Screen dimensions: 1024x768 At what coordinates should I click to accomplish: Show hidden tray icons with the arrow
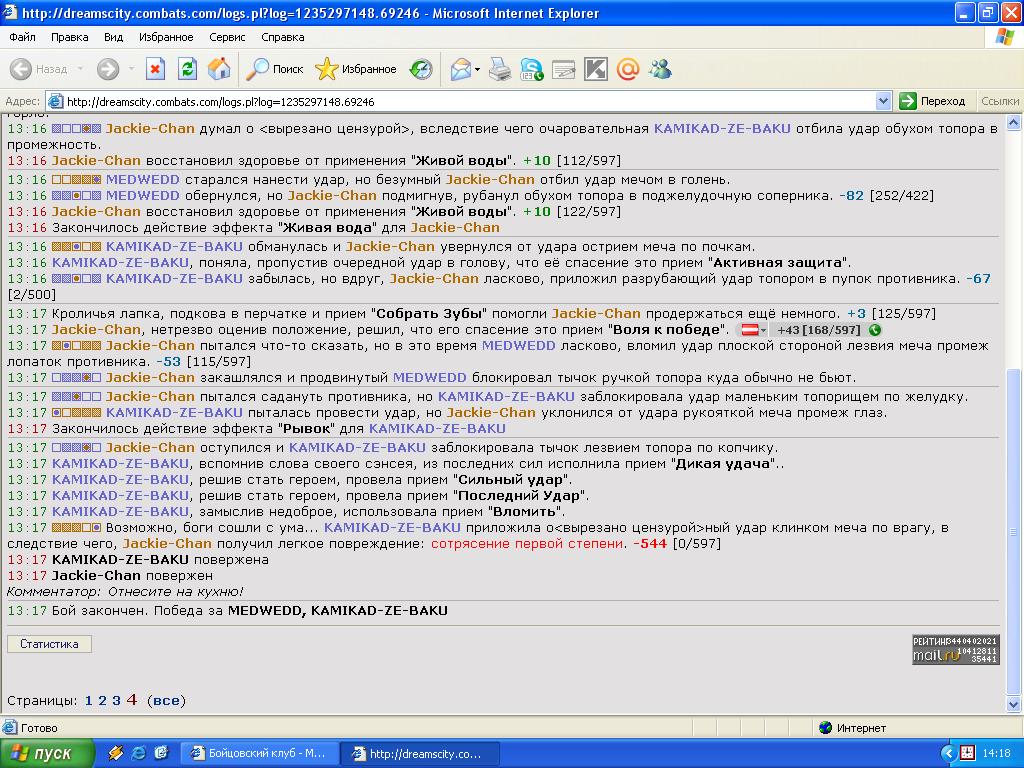(948, 753)
